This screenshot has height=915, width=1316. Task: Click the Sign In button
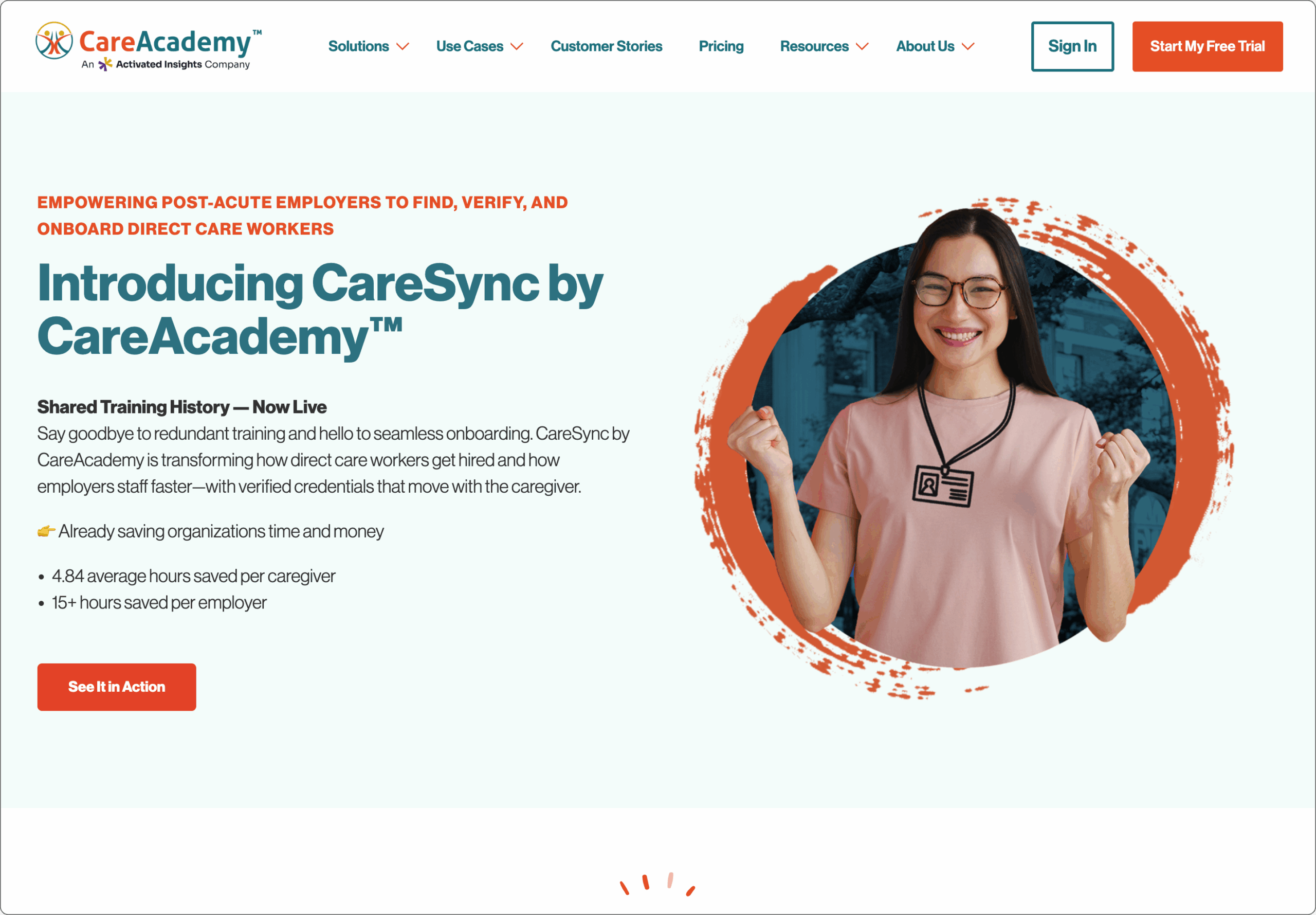pos(1072,46)
